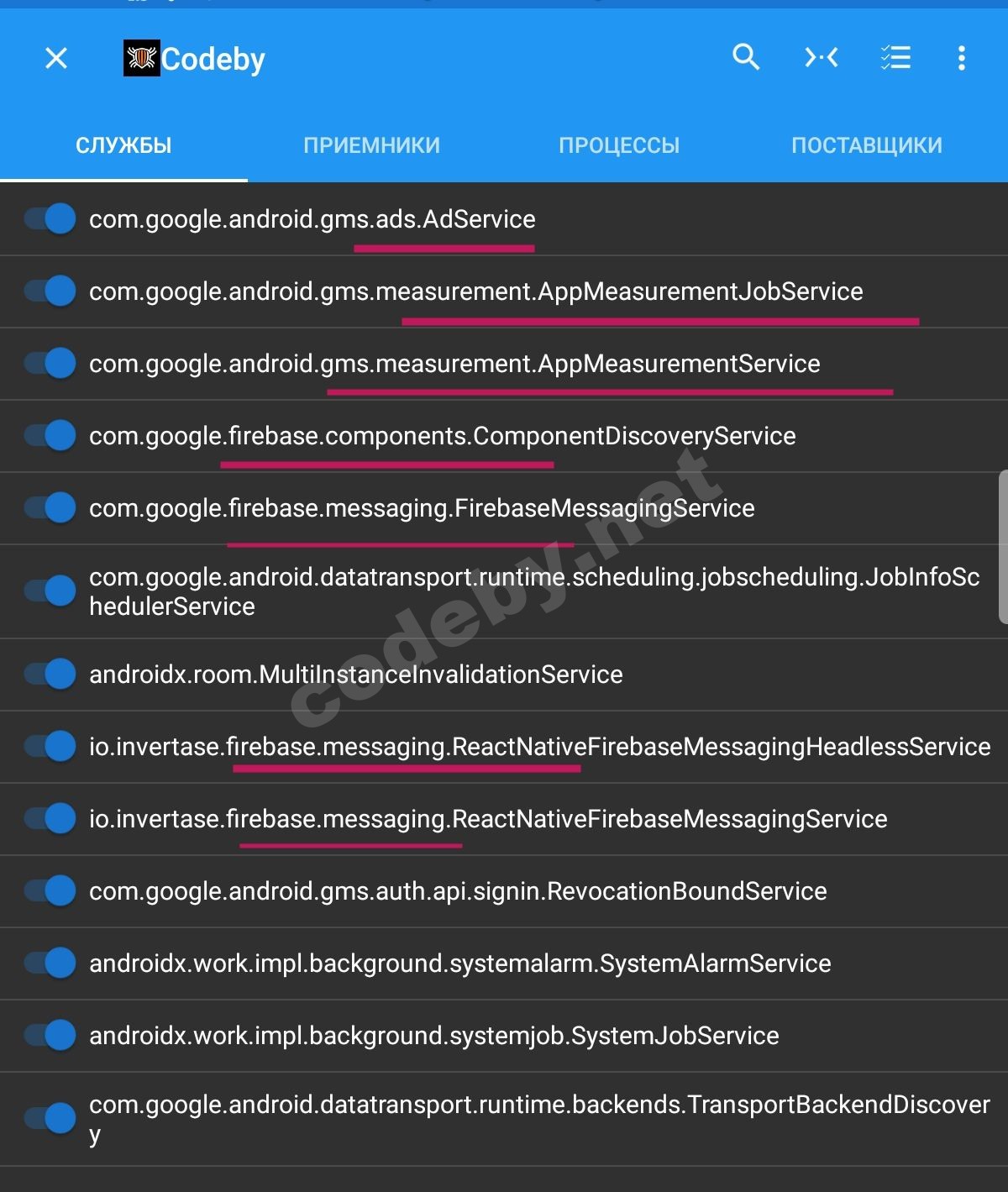Viewport: 1008px width, 1192px height.
Task: Disable the gms.ads.AdService toggle
Action: [x=50, y=219]
